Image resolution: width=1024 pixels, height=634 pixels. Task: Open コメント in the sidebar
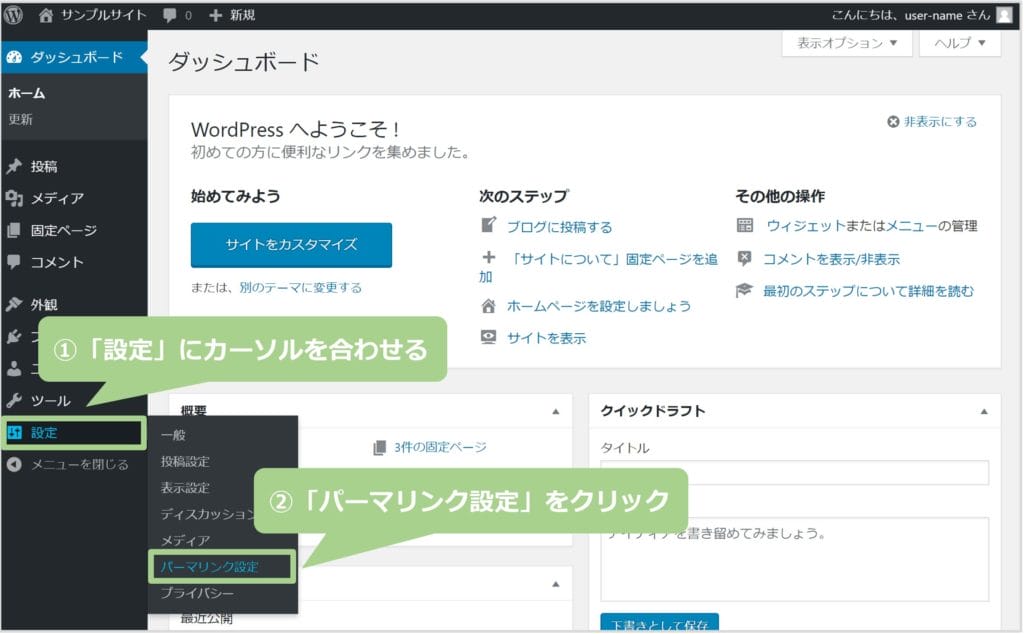pyautogui.click(x=56, y=262)
